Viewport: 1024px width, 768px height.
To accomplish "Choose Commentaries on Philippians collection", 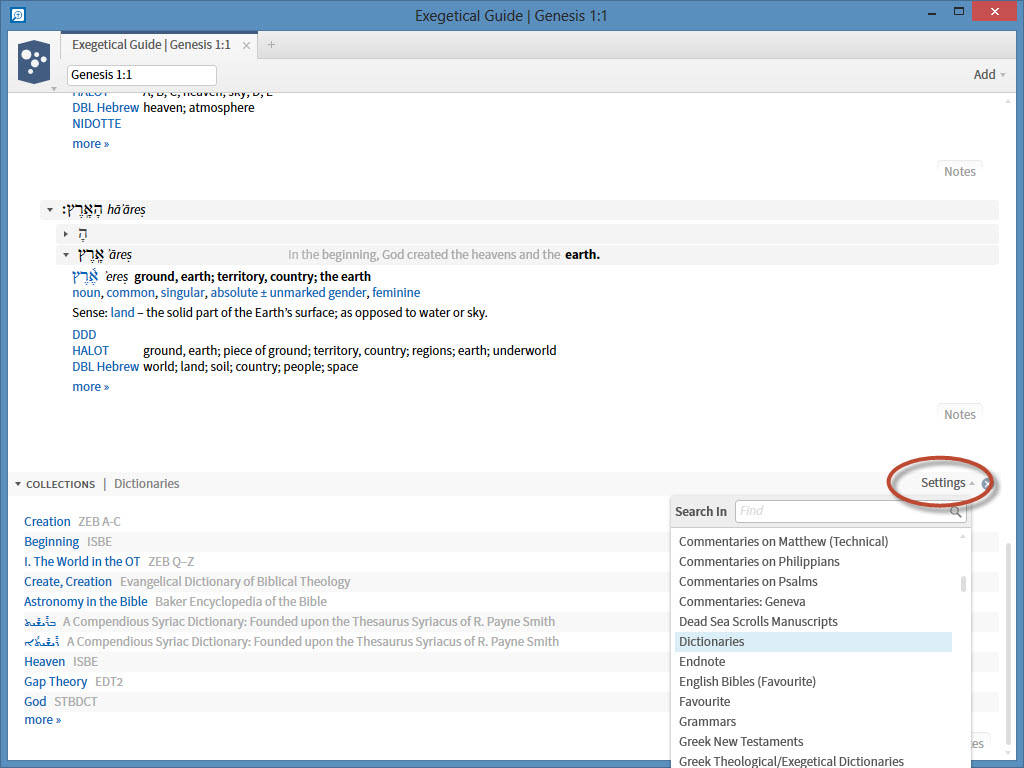I will pyautogui.click(x=759, y=562).
